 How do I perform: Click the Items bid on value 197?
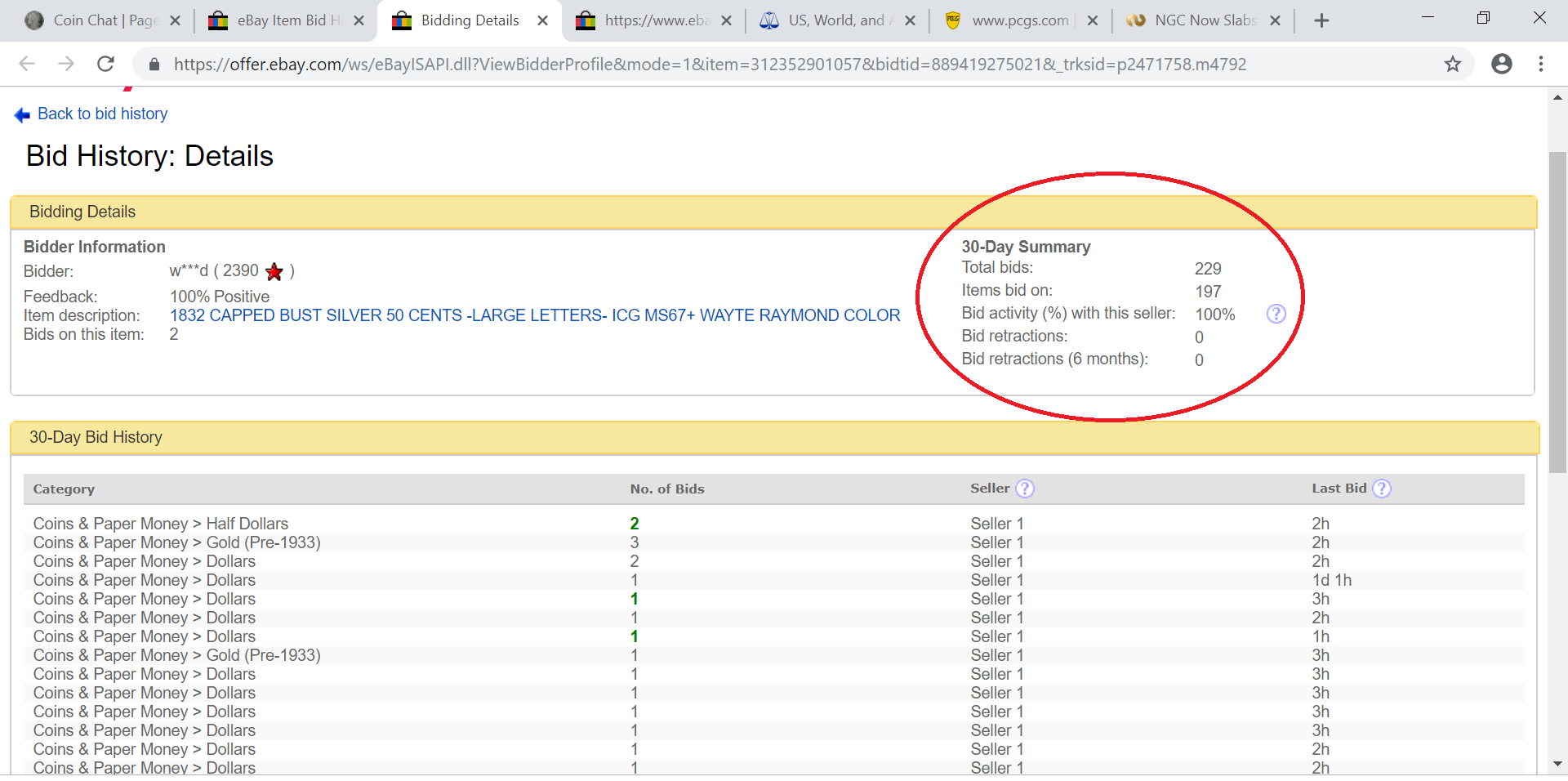[1208, 292]
